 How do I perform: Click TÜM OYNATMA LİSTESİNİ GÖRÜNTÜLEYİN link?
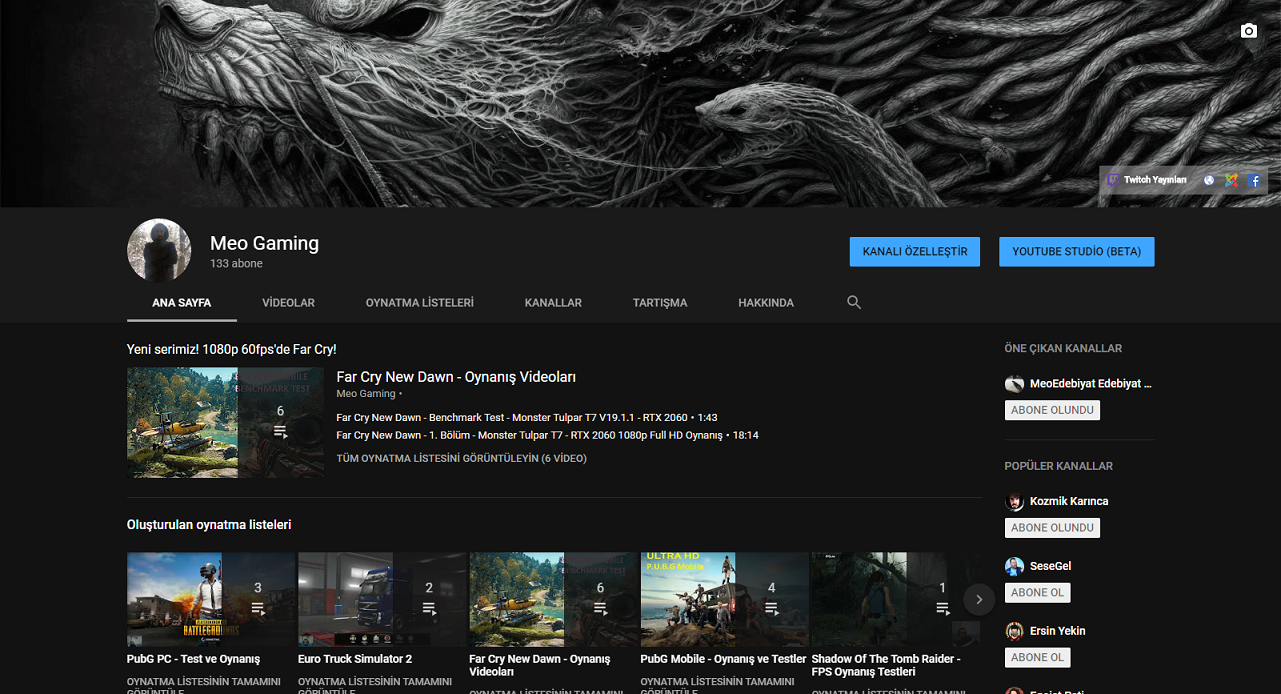461,459
